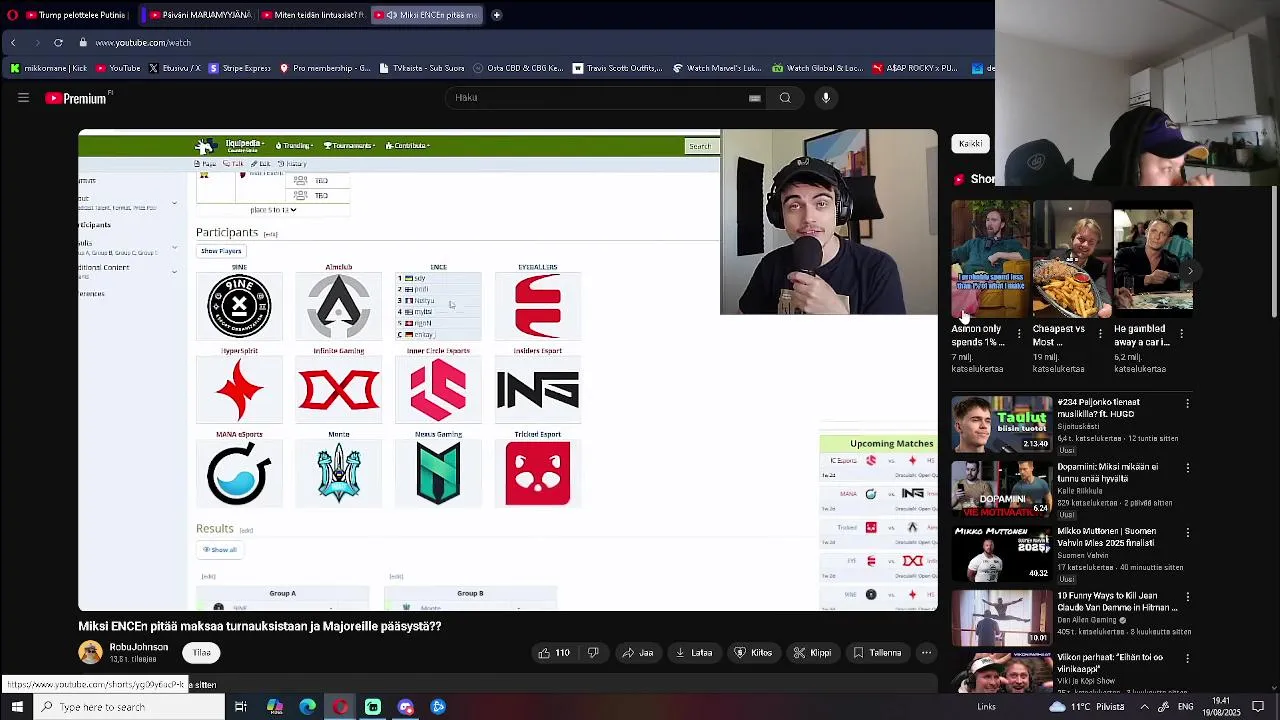Open the taskbar clock showing 19.41
Screen dimensions: 1280x720
pos(1221,707)
